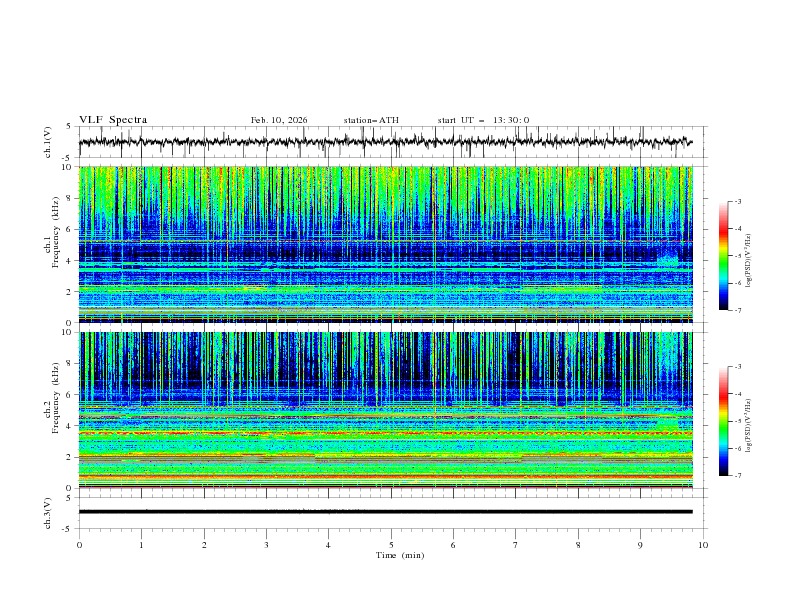792x612 pixels.
Task: Click the ch.2 lower colorbar
Action: click(723, 421)
